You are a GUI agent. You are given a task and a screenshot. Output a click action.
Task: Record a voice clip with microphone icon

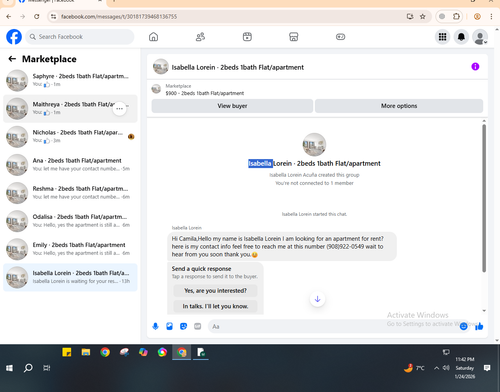click(x=155, y=326)
